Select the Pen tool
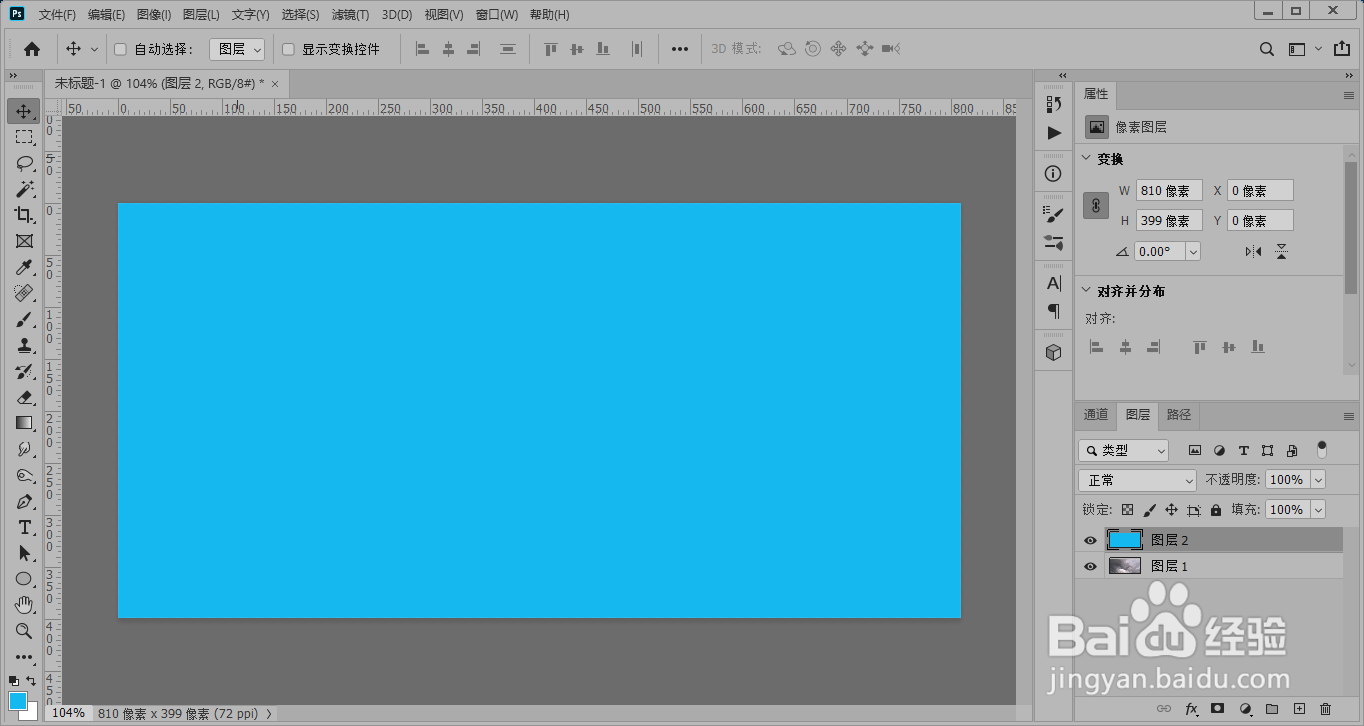1364x726 pixels. [x=24, y=501]
